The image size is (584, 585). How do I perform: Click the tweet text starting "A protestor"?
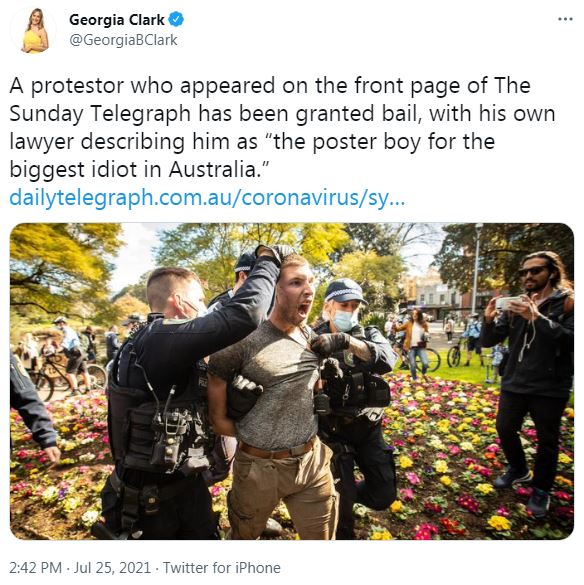coord(282,128)
